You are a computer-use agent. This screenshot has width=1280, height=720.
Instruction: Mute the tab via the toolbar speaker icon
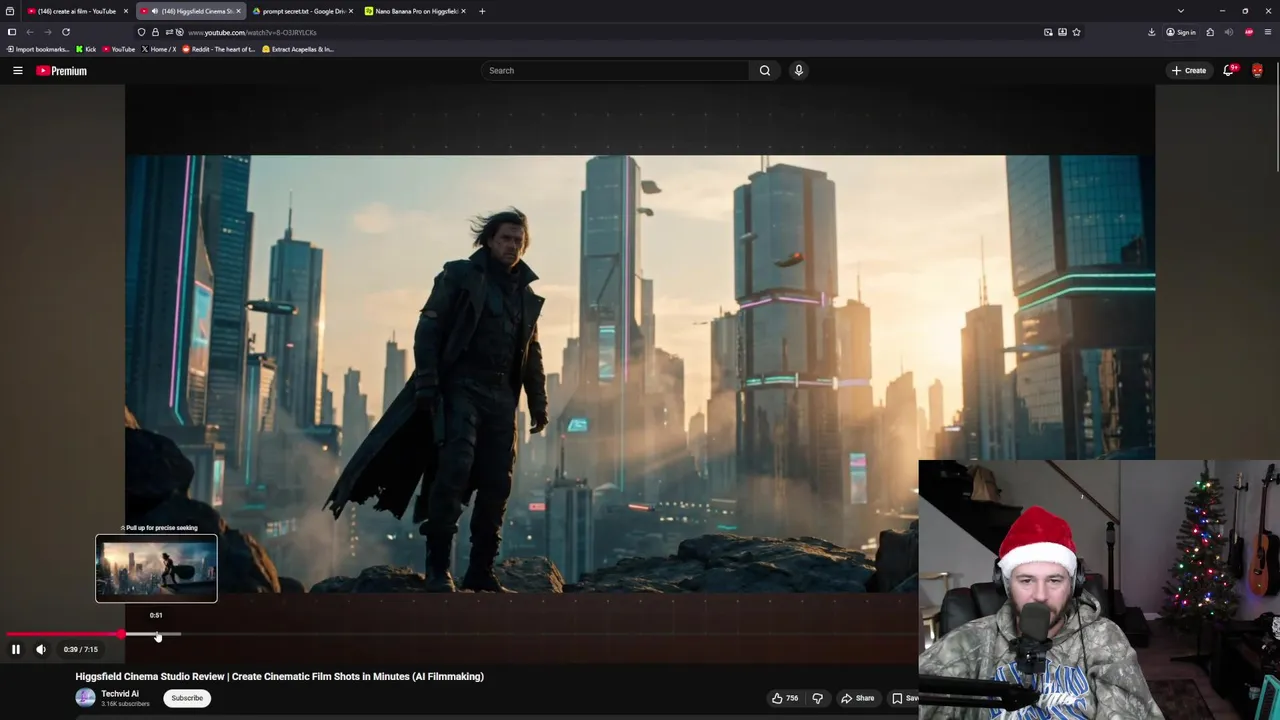[1229, 32]
